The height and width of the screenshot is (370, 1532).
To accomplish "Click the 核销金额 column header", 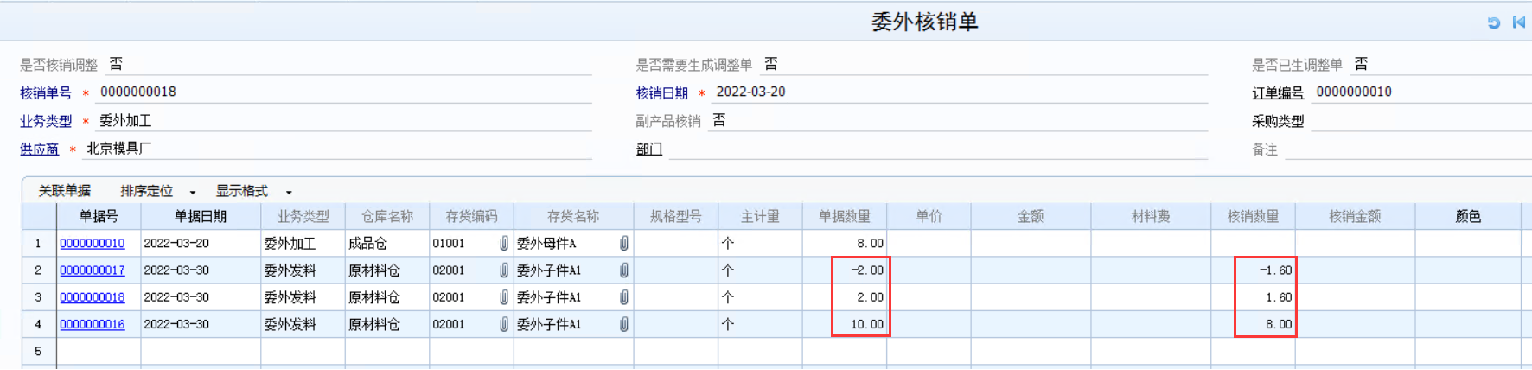I will [x=1355, y=216].
